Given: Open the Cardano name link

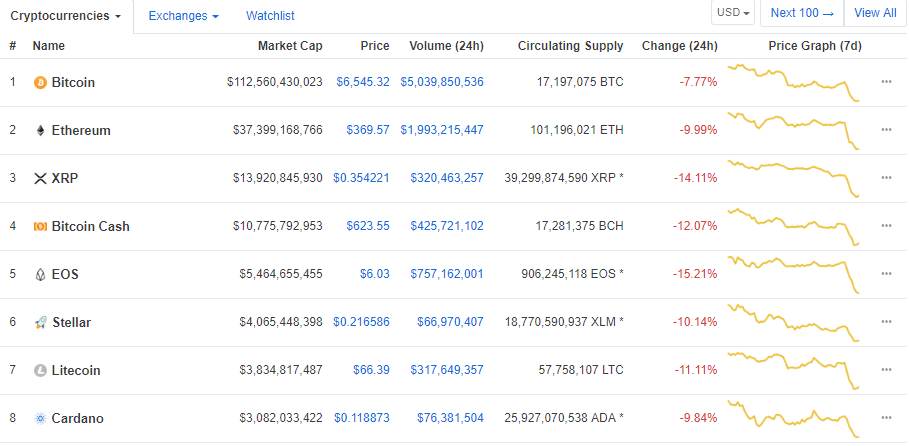Looking at the screenshot, I should click(78, 419).
